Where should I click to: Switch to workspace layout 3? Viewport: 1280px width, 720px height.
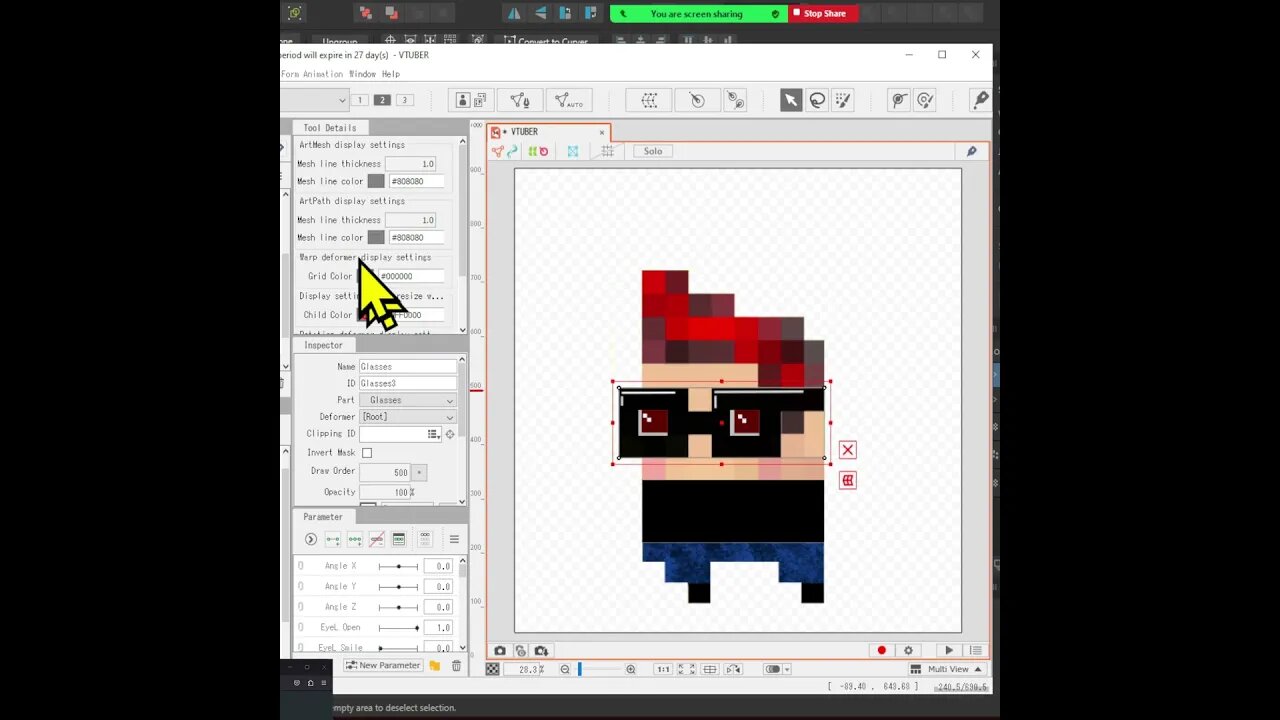pyautogui.click(x=404, y=100)
